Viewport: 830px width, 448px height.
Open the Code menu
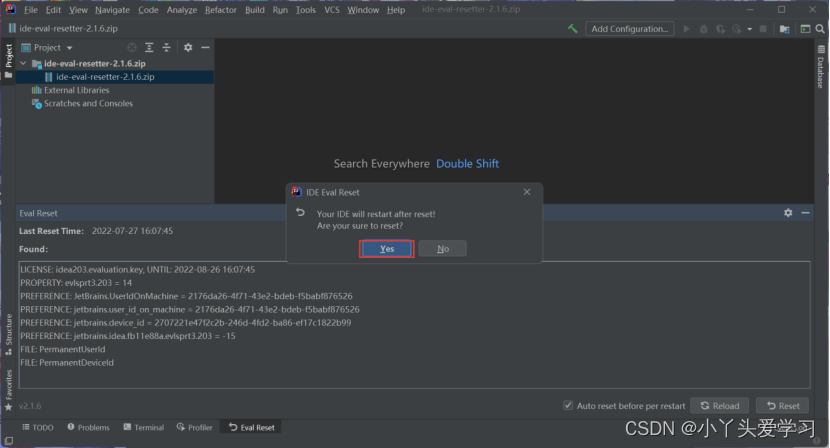coord(148,10)
